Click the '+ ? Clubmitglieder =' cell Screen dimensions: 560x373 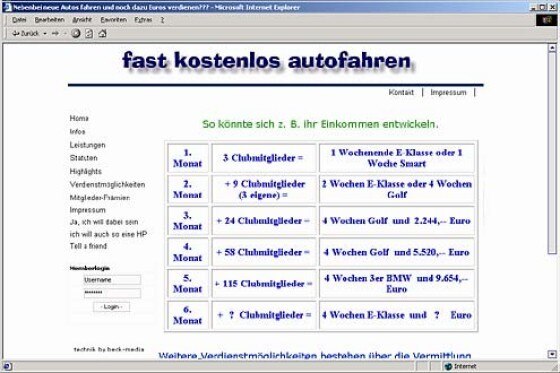pos(264,315)
